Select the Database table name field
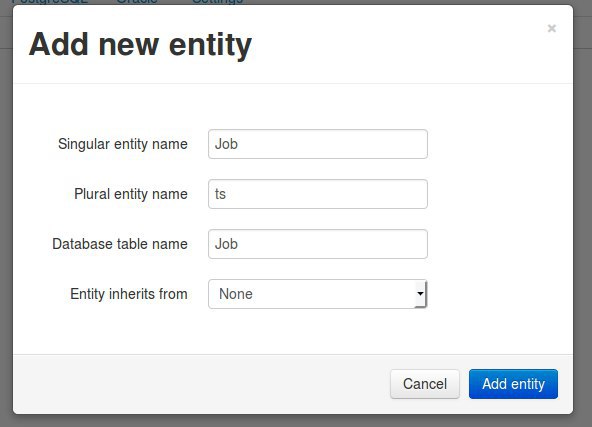 tap(318, 244)
